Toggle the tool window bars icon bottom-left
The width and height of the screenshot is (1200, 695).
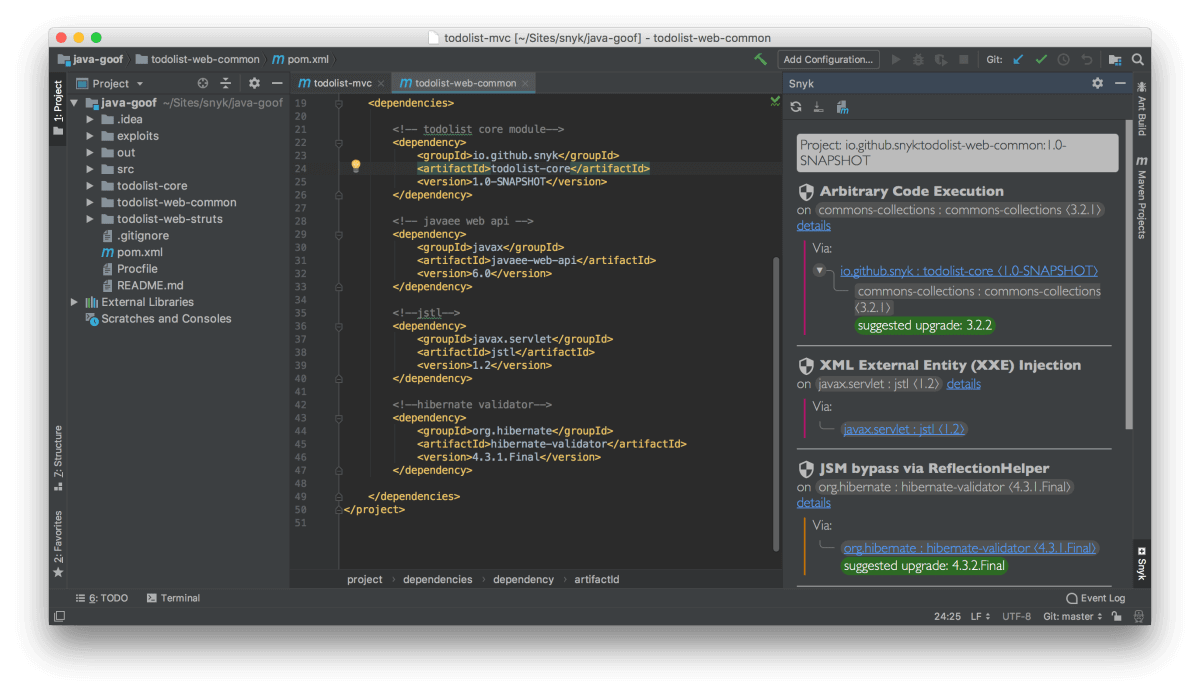(x=59, y=617)
